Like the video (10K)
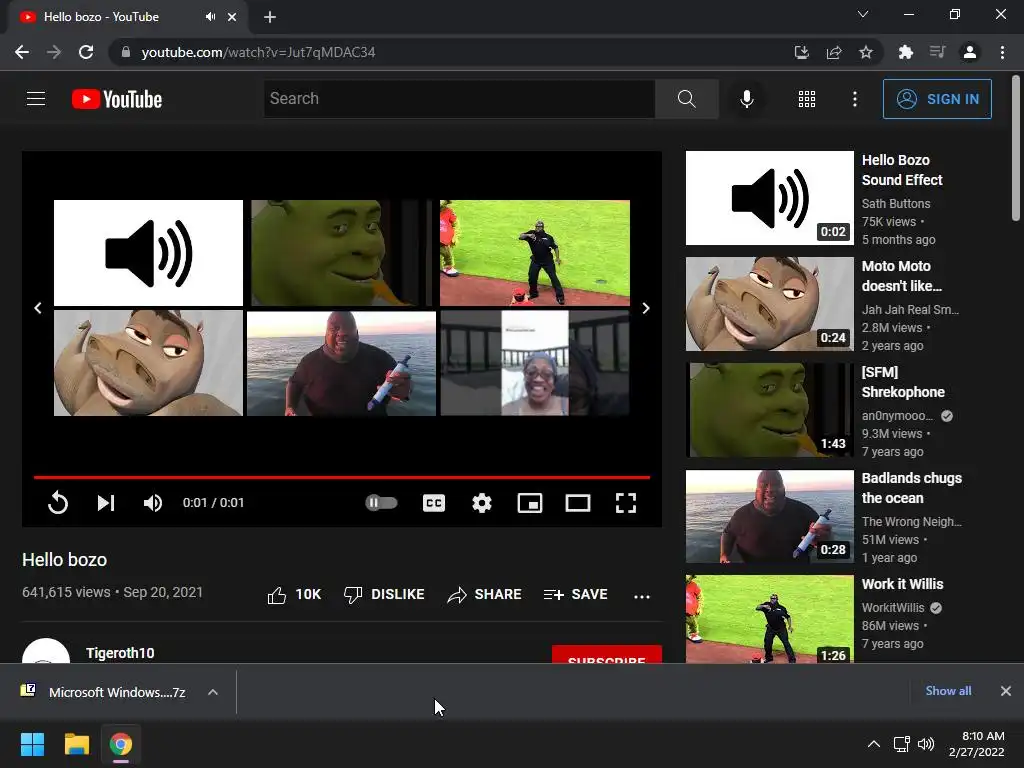The height and width of the screenshot is (768, 1024). click(x=295, y=595)
